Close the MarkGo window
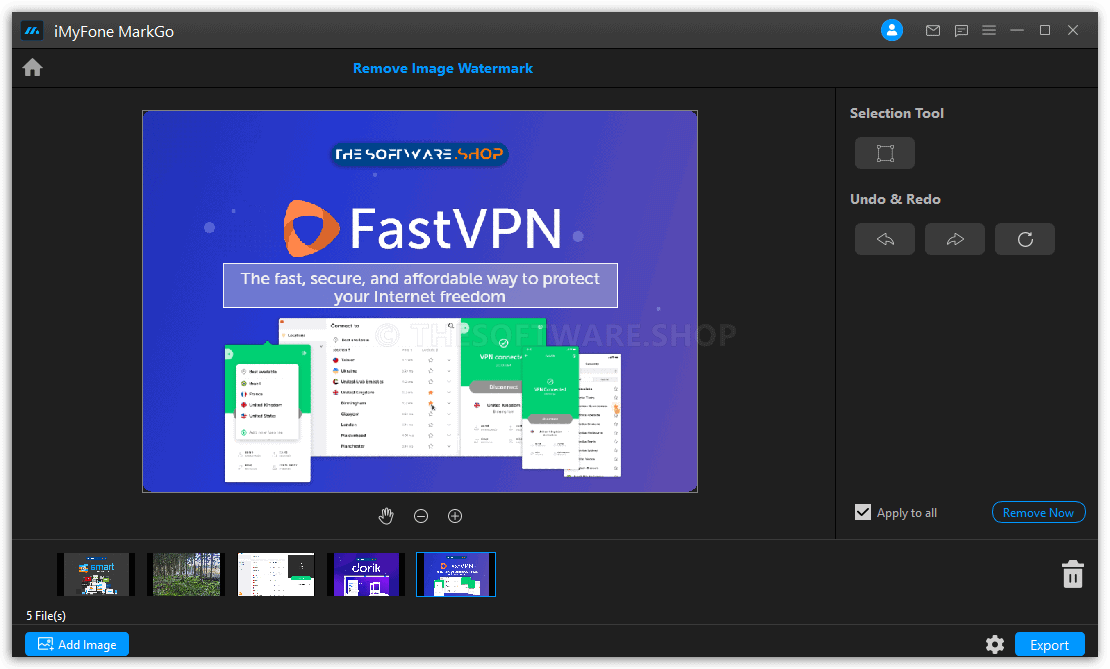Screen dimensions: 1110x669 point(1073,30)
